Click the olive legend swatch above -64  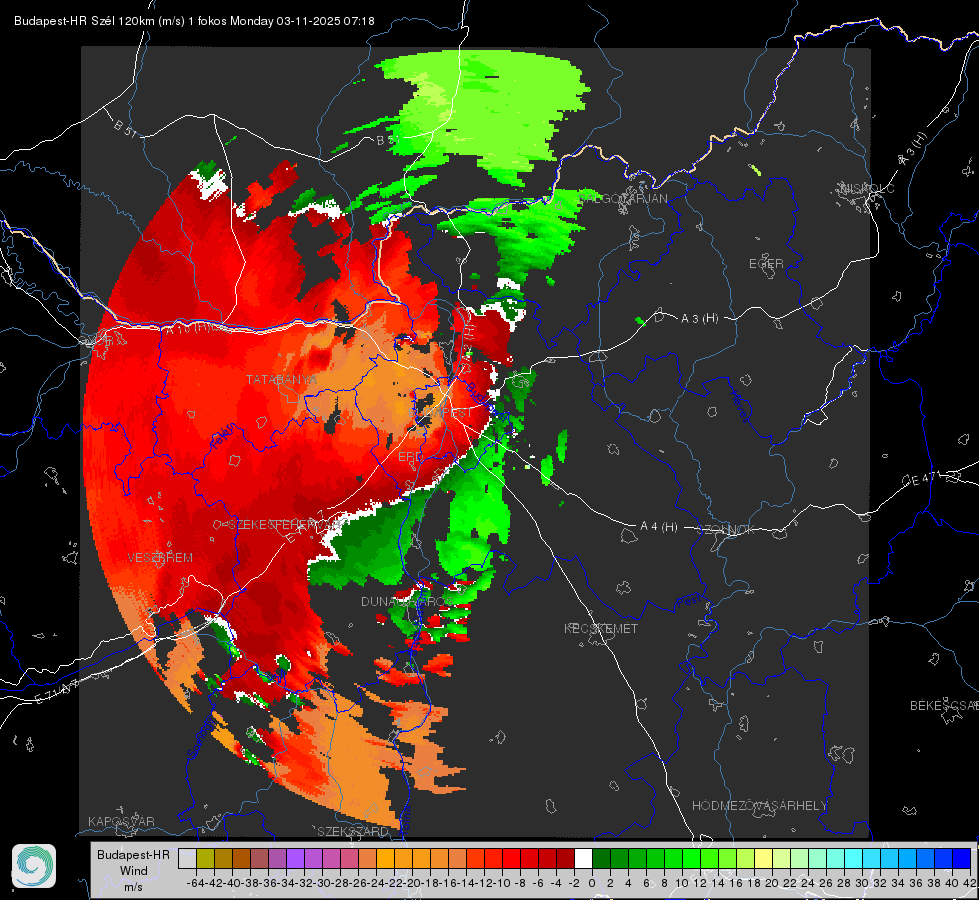[x=205, y=858]
